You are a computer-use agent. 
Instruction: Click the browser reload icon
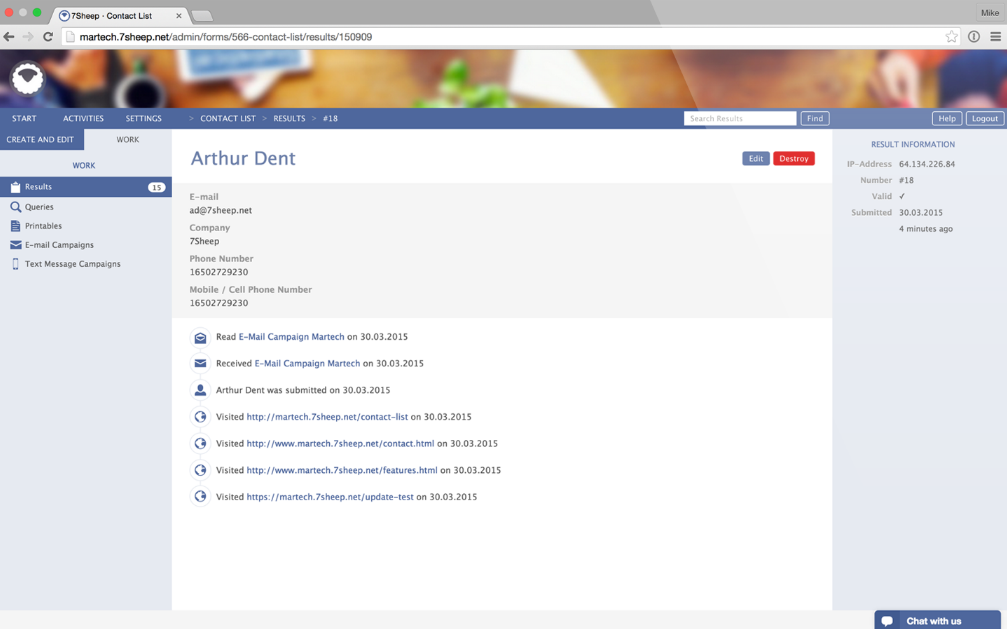coord(47,37)
